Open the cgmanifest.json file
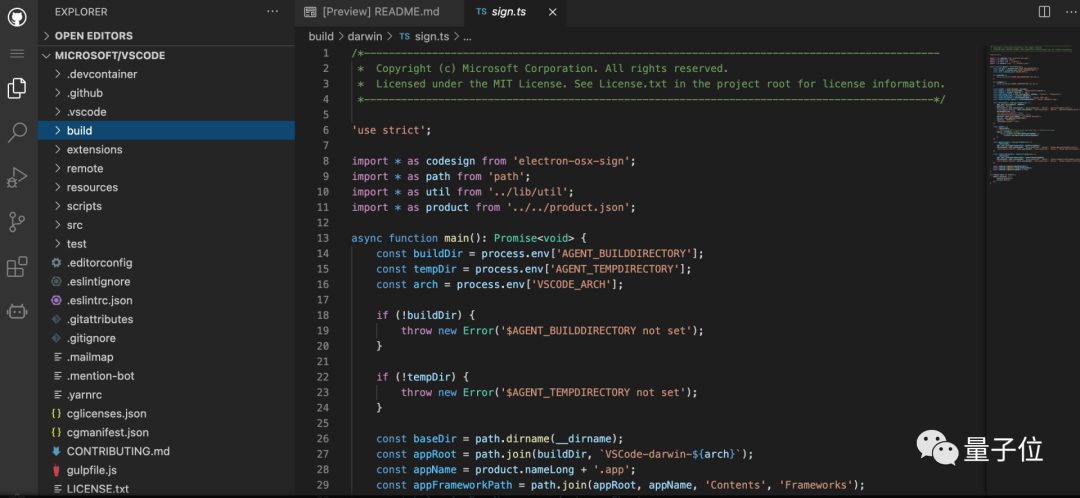The image size is (1080, 498). [166, 433]
